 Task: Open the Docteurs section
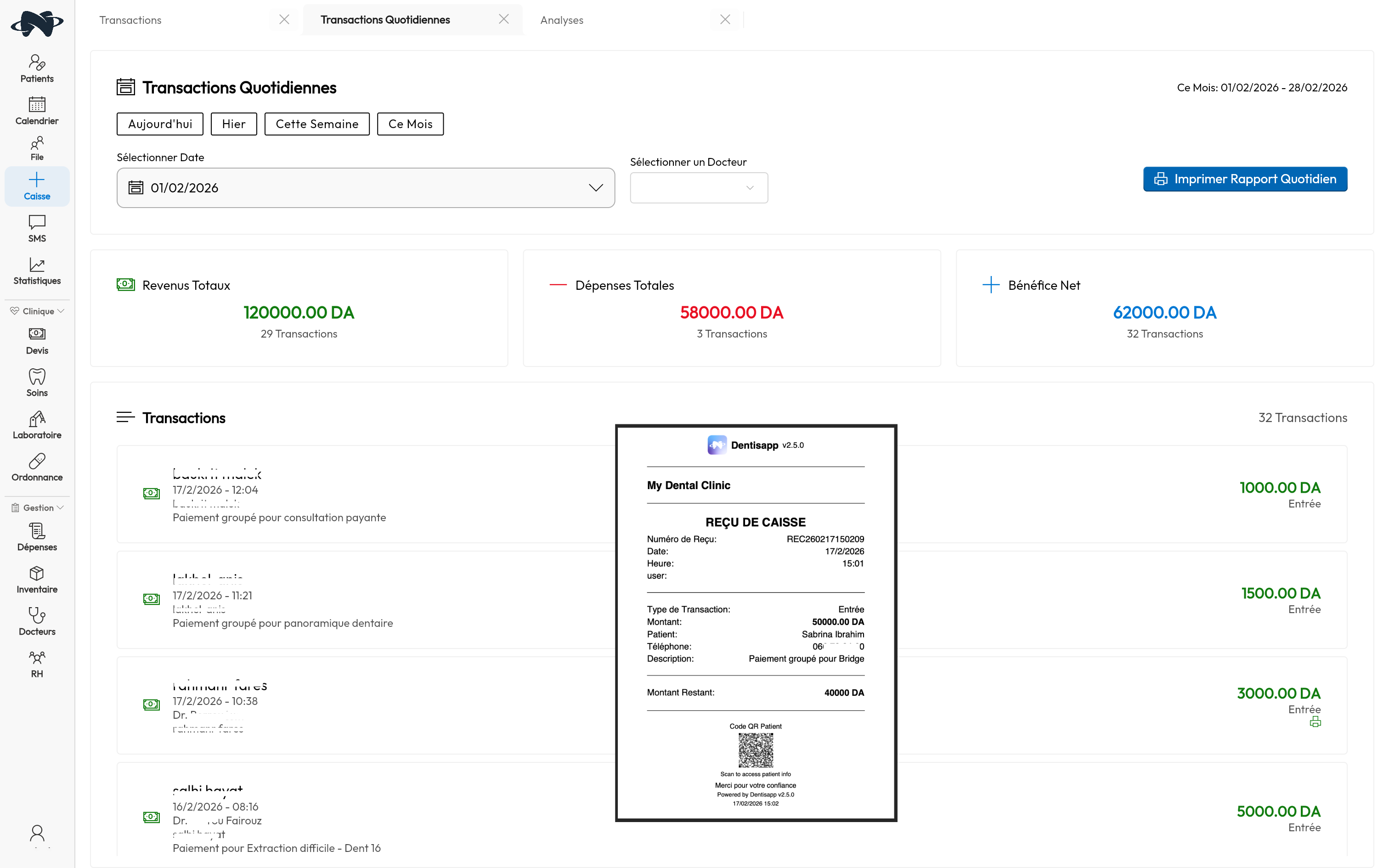pos(37,621)
